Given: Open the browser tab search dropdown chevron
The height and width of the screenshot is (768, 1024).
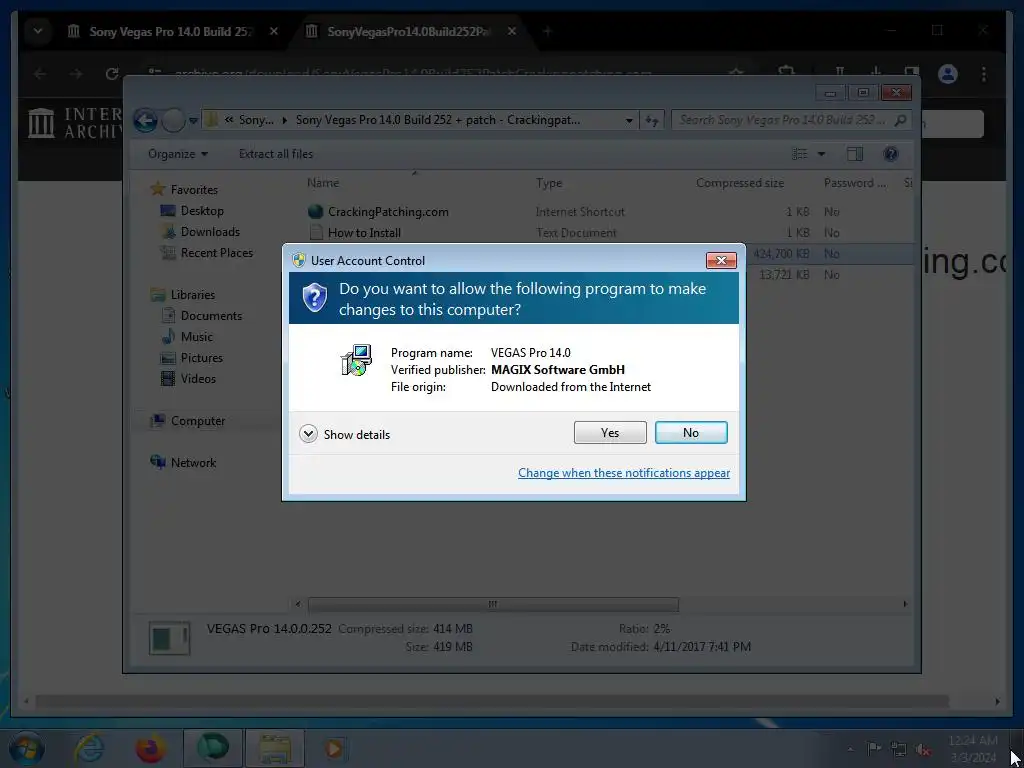Looking at the screenshot, I should click(38, 31).
